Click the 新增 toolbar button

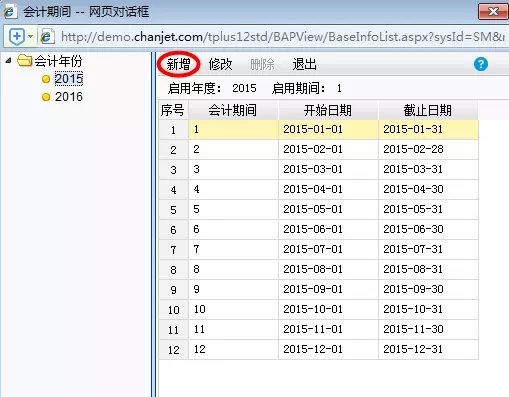pos(178,64)
